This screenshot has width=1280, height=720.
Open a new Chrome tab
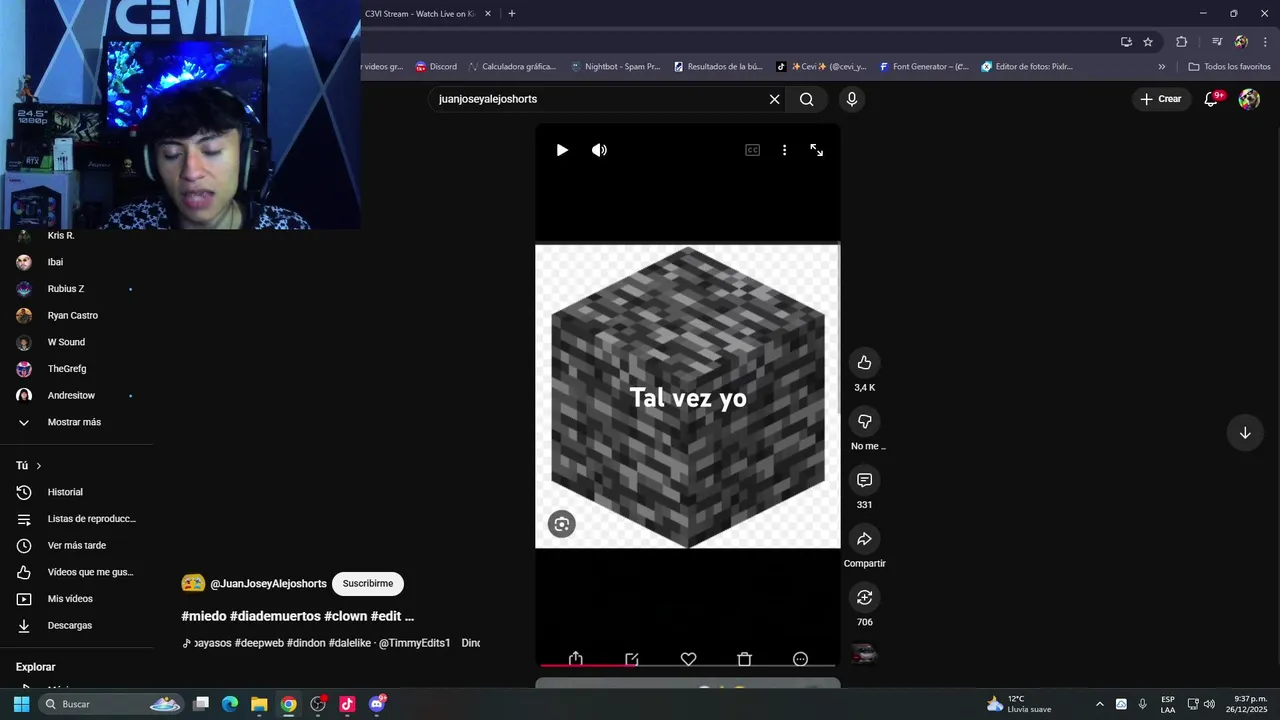click(x=512, y=14)
